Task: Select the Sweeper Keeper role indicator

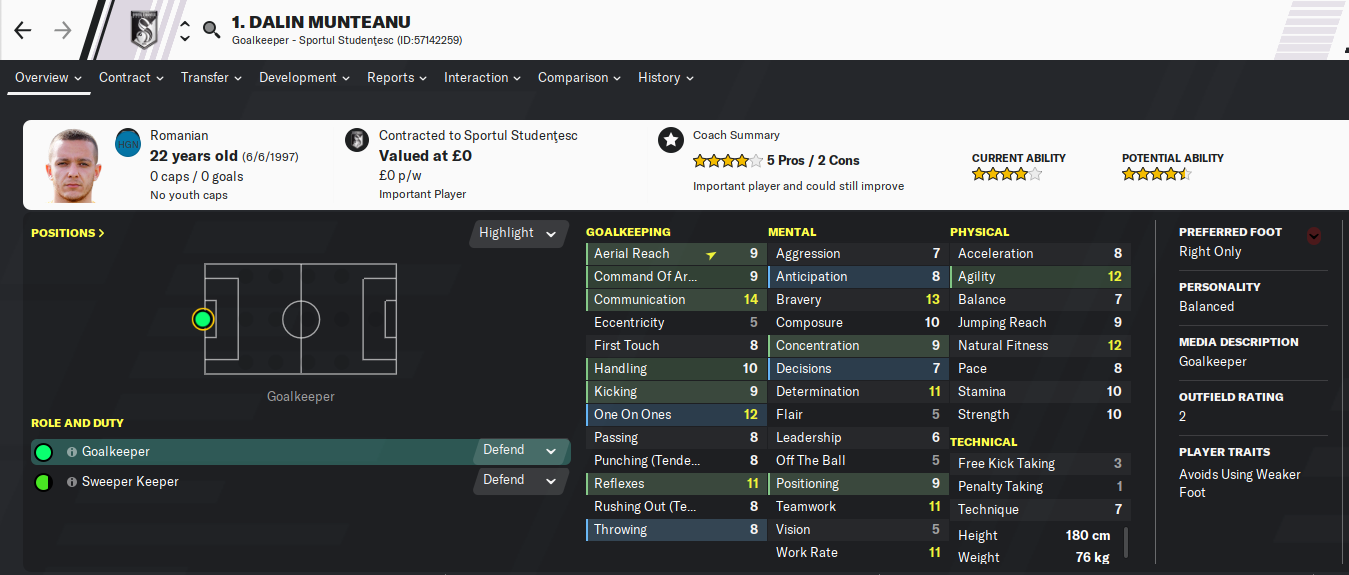Action: coord(43,482)
